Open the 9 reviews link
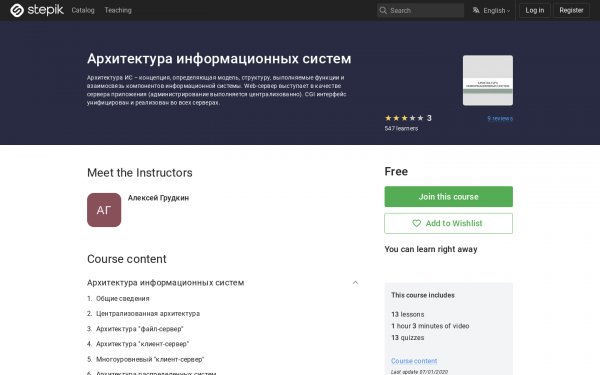The height and width of the screenshot is (375, 600). tap(500, 118)
